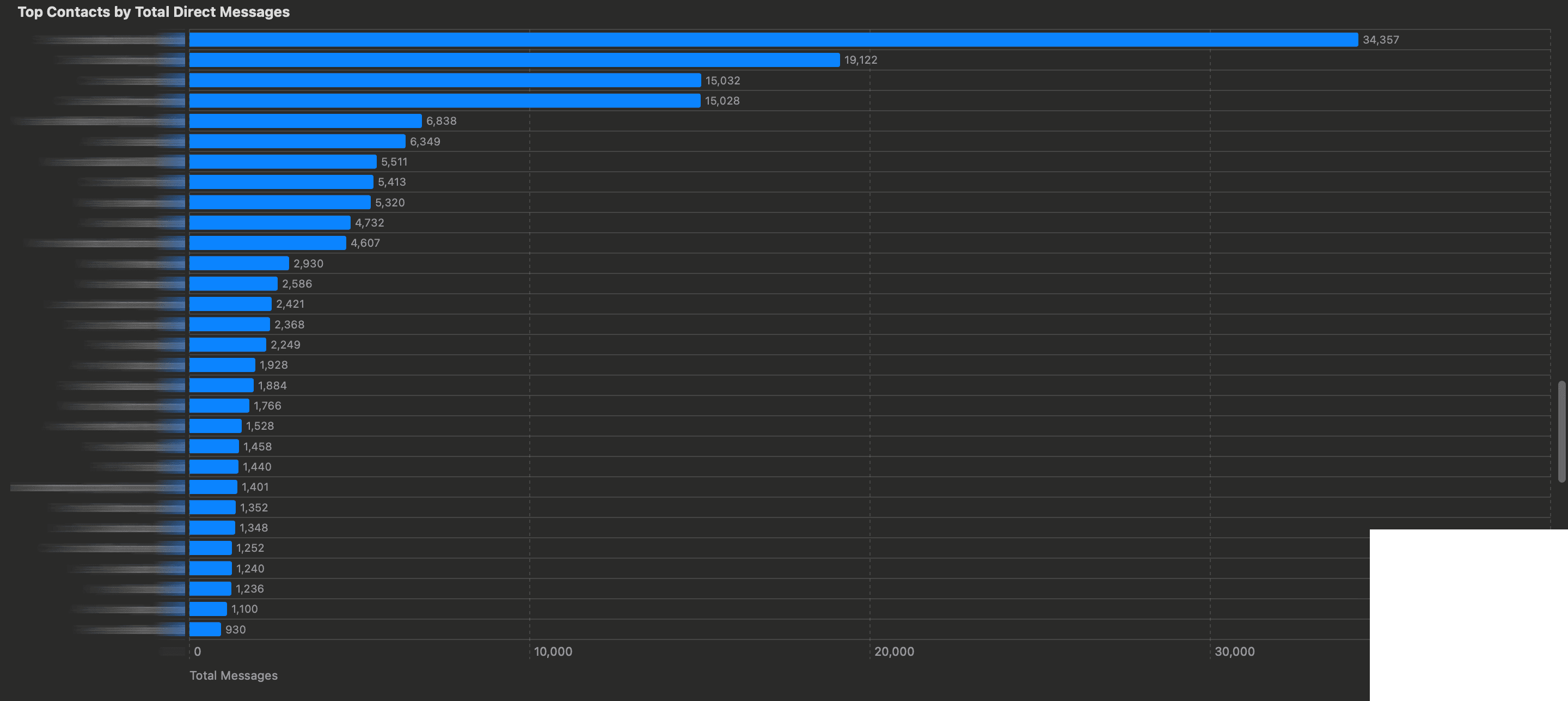The width and height of the screenshot is (1568, 701).
Task: Click the blurred contact name beside the top bar
Action: click(109, 39)
